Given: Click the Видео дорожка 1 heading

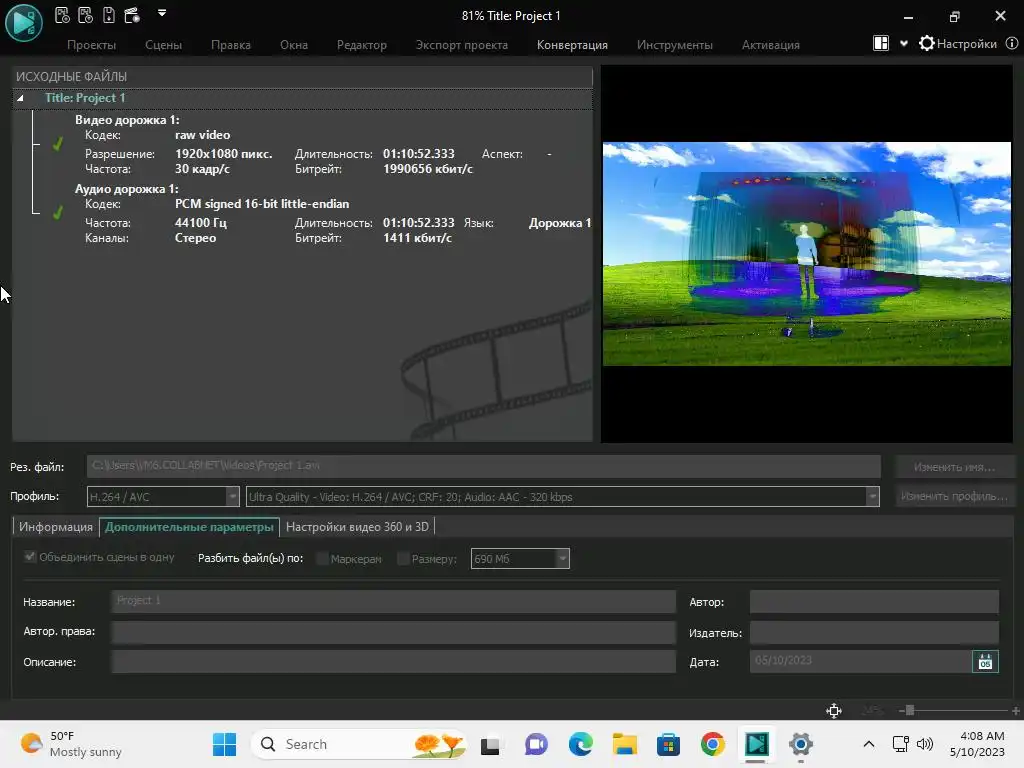Looking at the screenshot, I should (x=127, y=120).
